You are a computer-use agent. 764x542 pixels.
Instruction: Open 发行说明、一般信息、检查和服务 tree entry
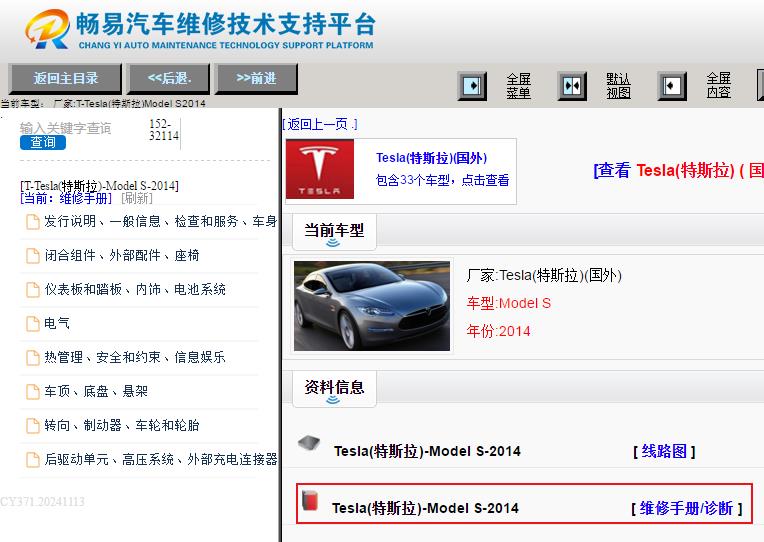160,221
